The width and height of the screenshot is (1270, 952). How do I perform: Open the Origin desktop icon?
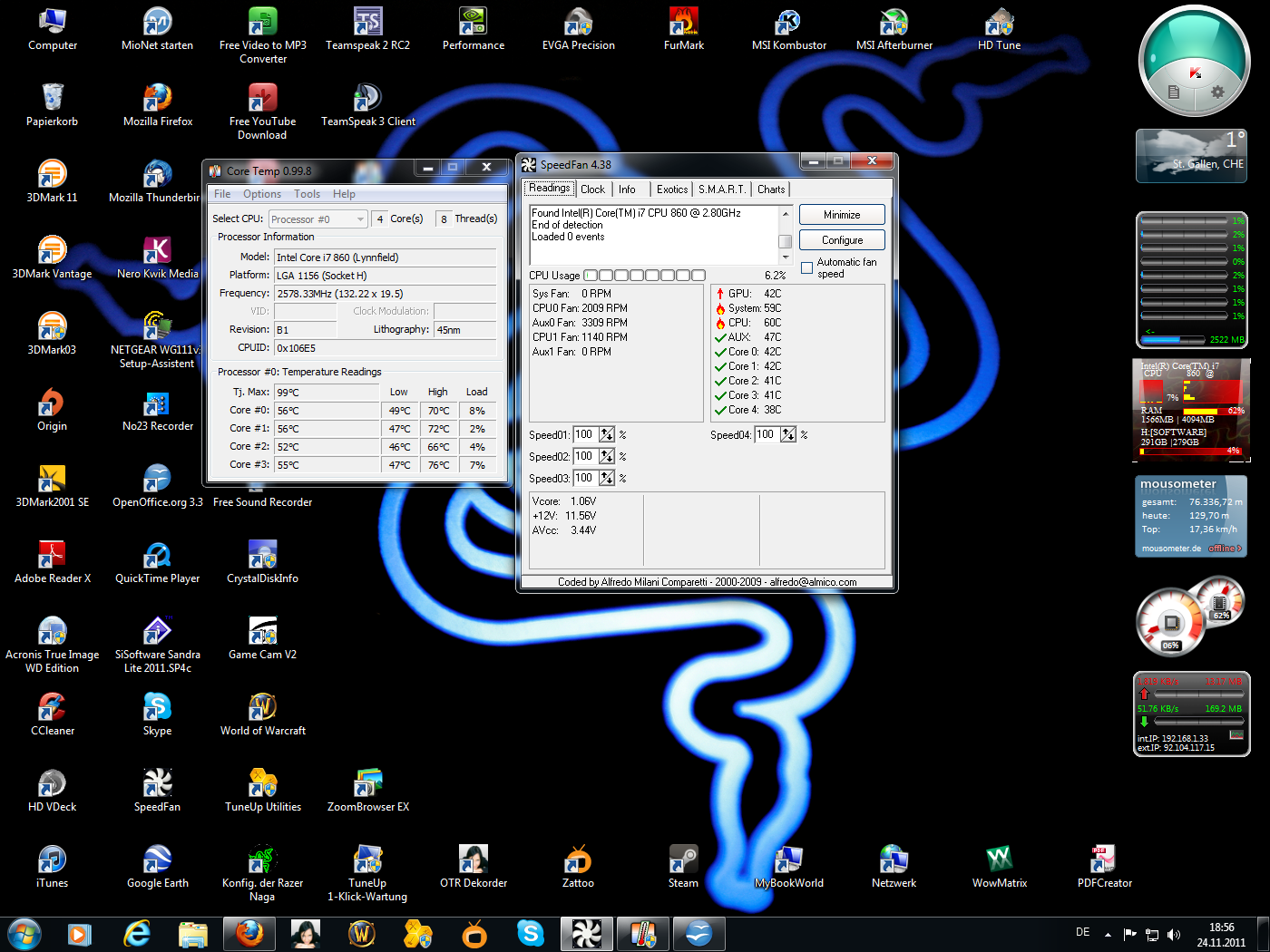pyautogui.click(x=52, y=409)
